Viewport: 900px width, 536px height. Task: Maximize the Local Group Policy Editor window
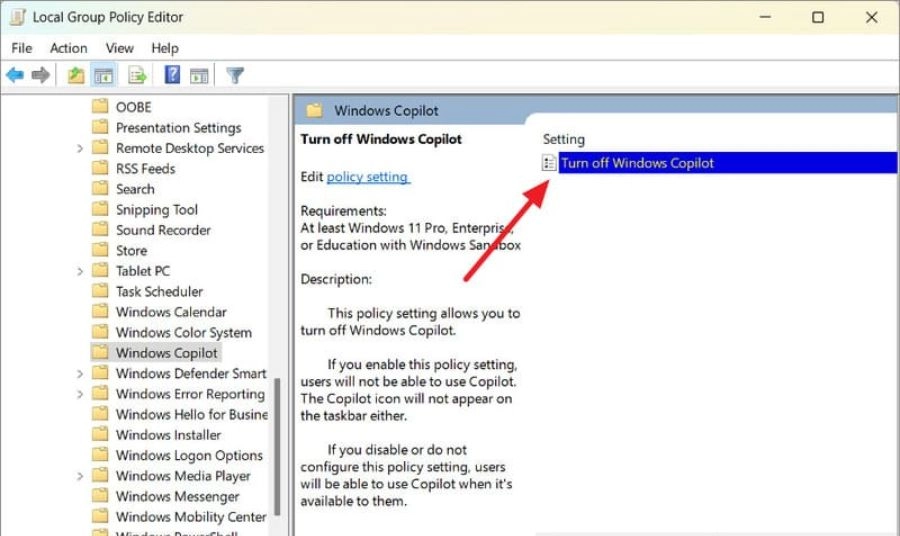tap(818, 17)
